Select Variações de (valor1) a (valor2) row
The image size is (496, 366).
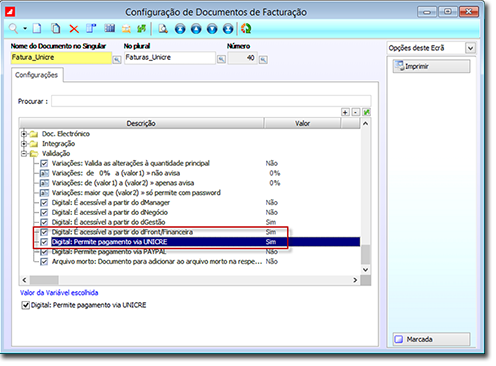[123, 183]
